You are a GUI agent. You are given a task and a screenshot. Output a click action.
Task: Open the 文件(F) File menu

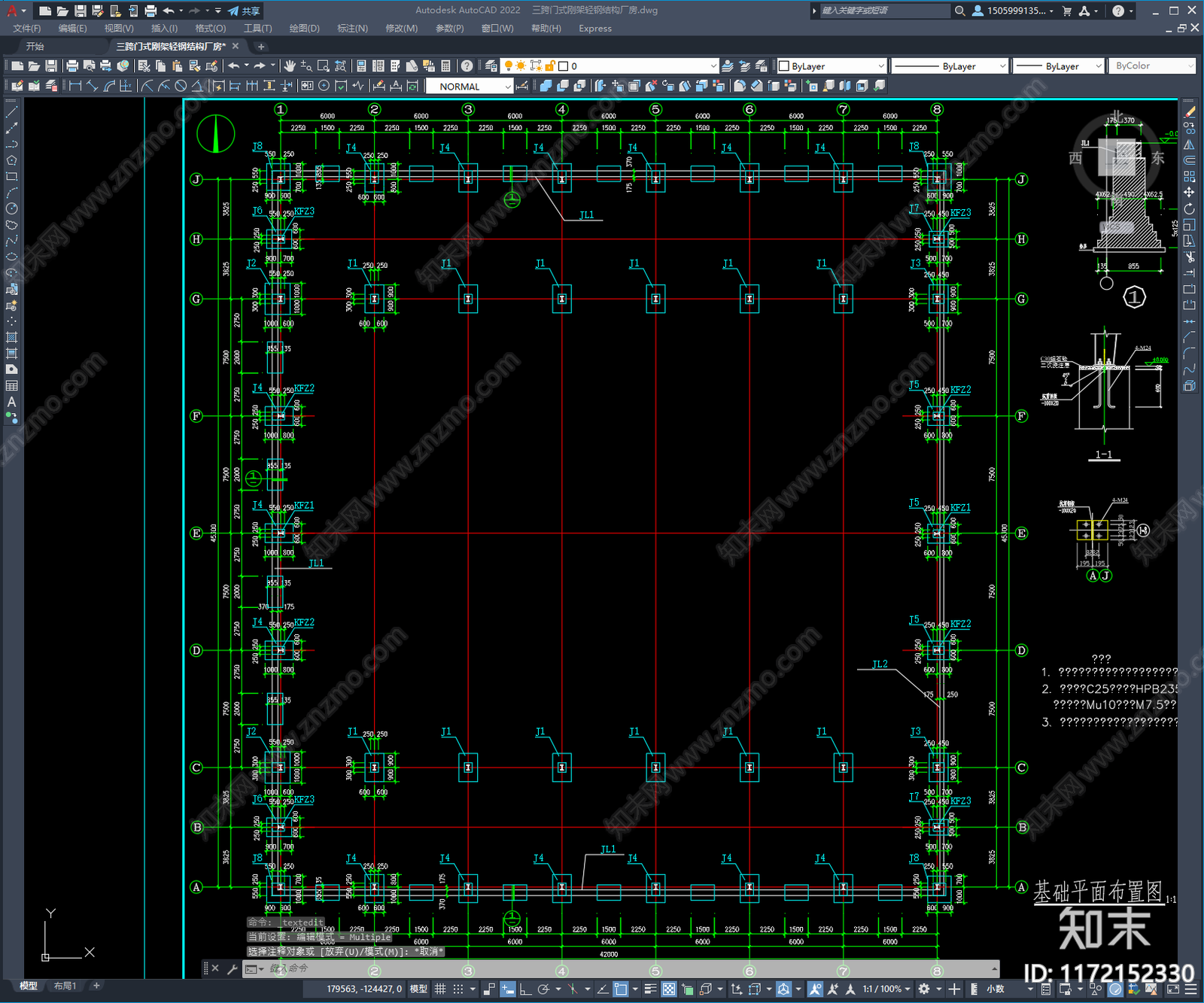tap(27, 29)
